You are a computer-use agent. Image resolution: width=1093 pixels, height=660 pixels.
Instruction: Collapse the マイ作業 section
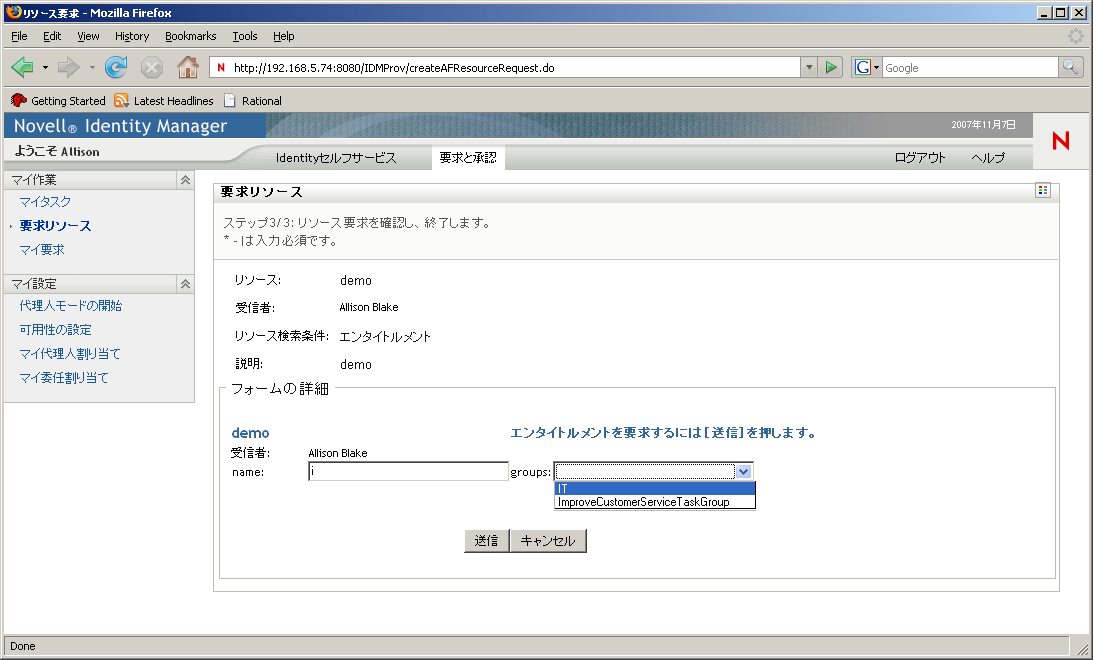click(x=185, y=180)
